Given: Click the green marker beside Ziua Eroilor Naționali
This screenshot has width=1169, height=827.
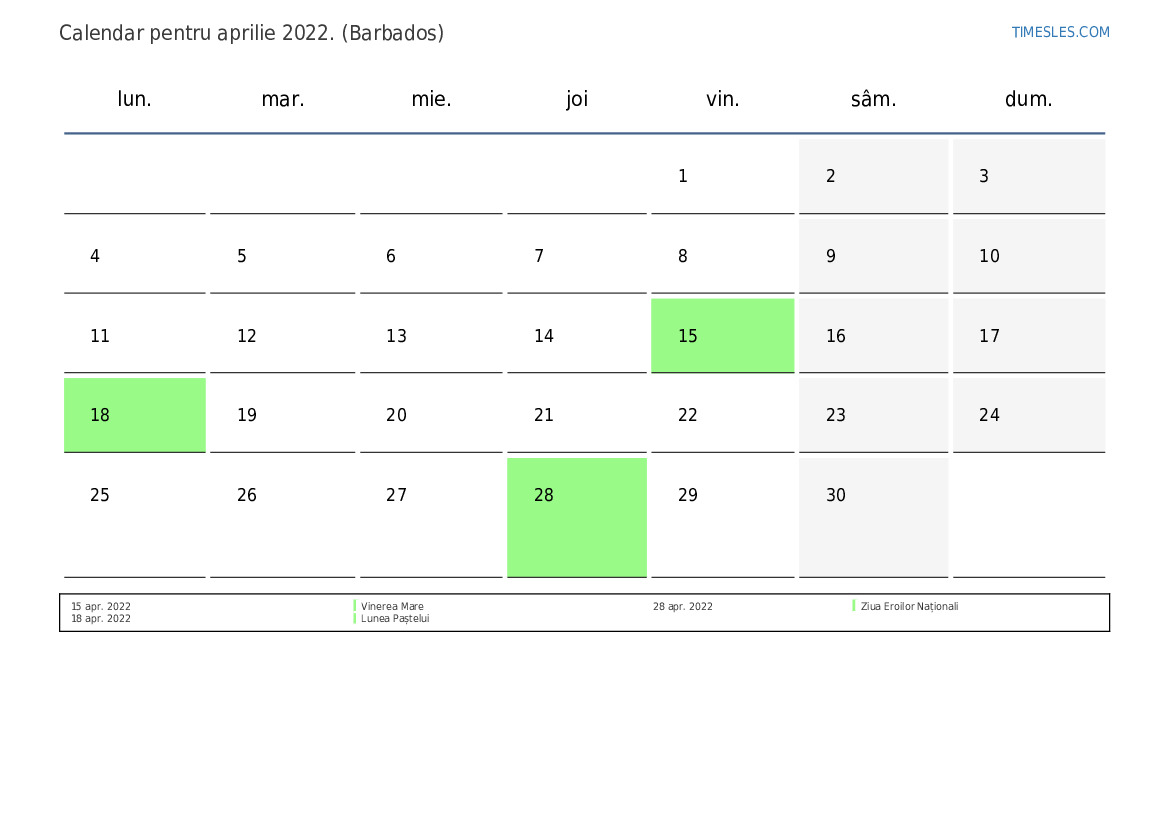Looking at the screenshot, I should pyautogui.click(x=854, y=606).
